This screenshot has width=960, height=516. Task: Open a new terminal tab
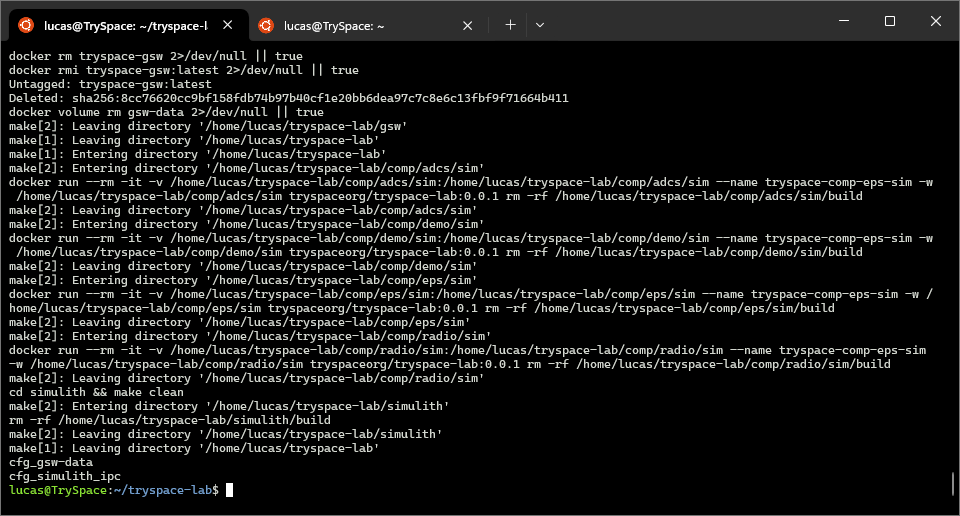coord(510,25)
